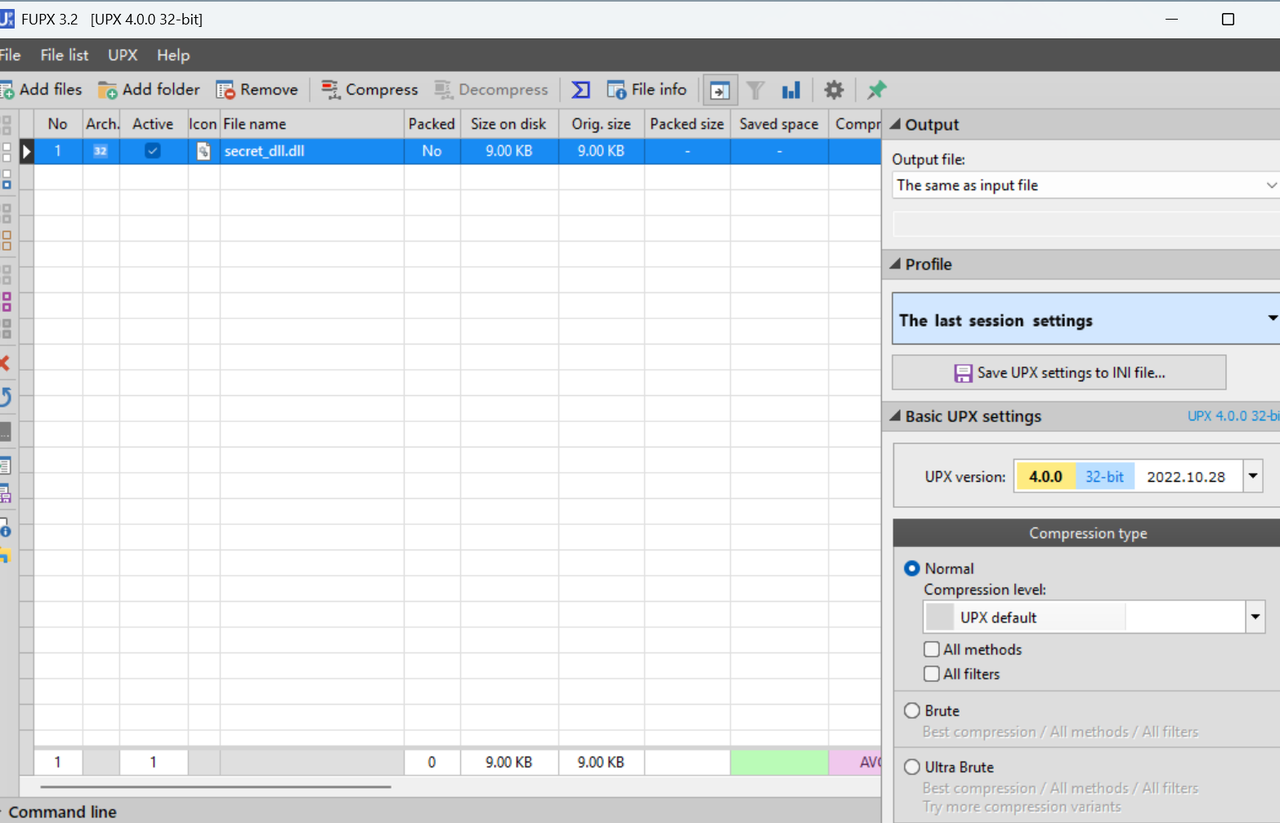Collapse the Basic UPX settings section
The image size is (1280, 823).
click(x=895, y=416)
